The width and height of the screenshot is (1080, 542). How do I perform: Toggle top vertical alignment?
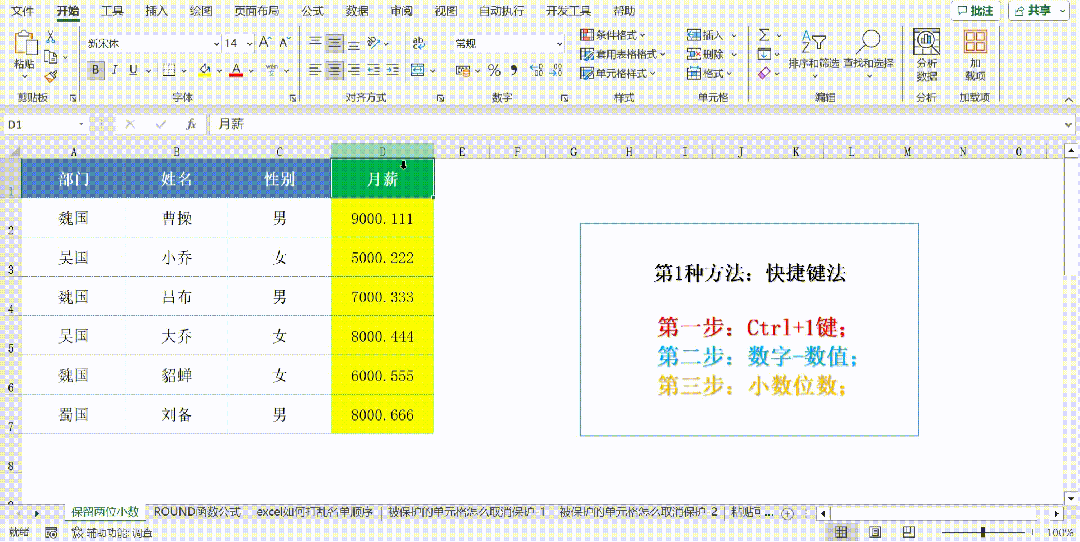(315, 43)
